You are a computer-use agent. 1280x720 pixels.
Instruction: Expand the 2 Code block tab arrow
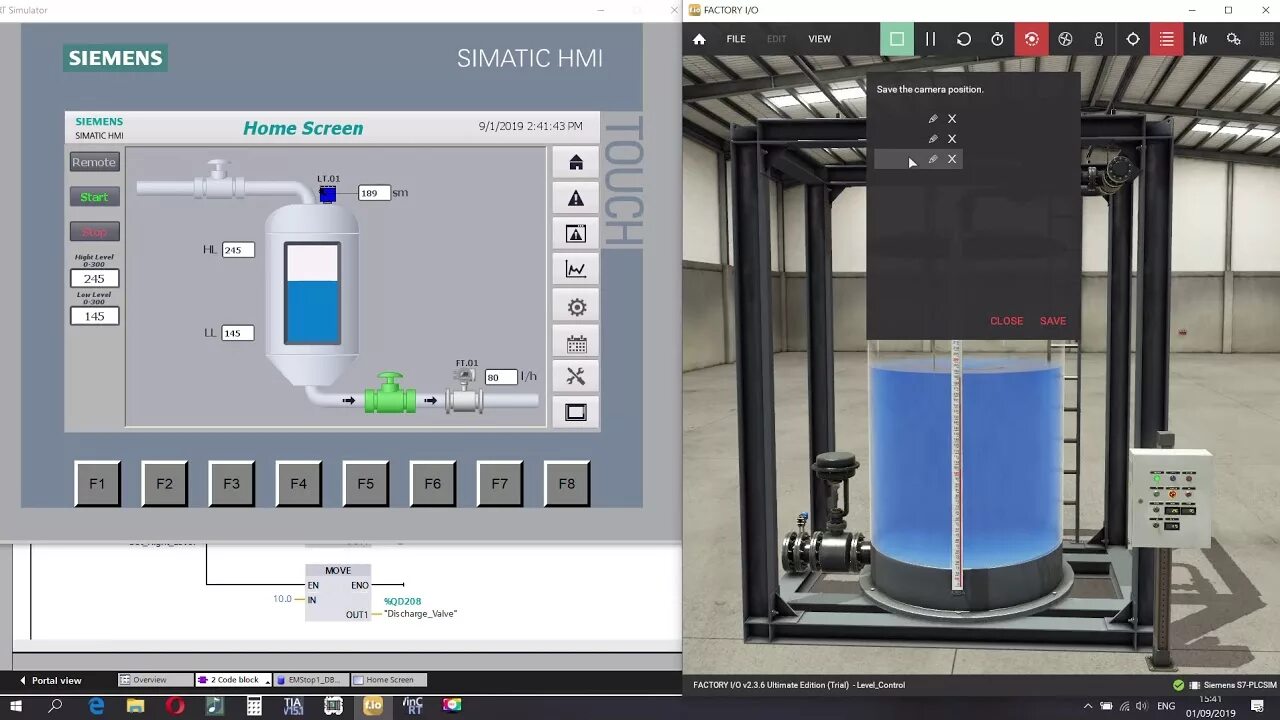coord(267,681)
